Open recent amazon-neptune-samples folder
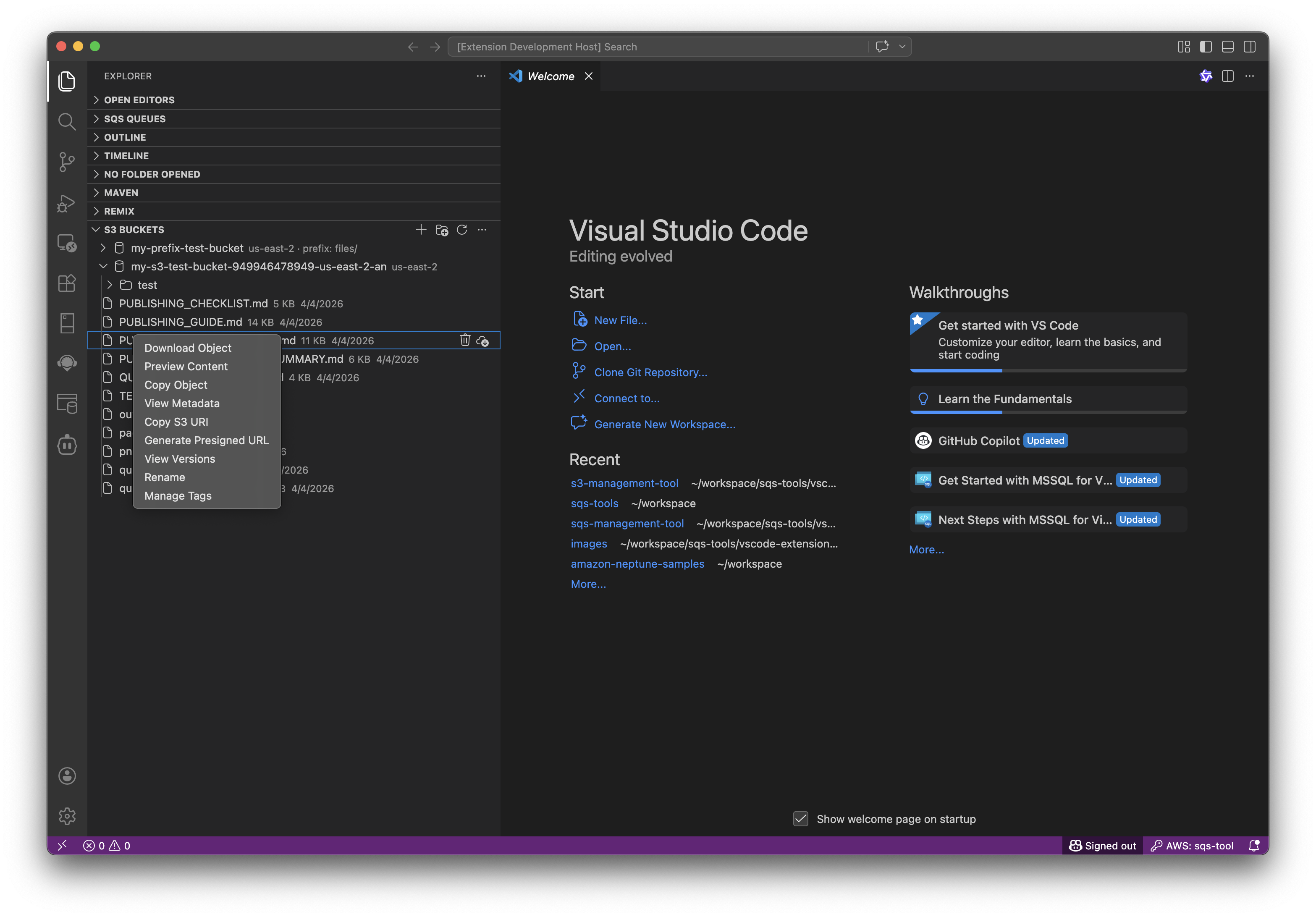The width and height of the screenshot is (1316, 917). point(637,563)
